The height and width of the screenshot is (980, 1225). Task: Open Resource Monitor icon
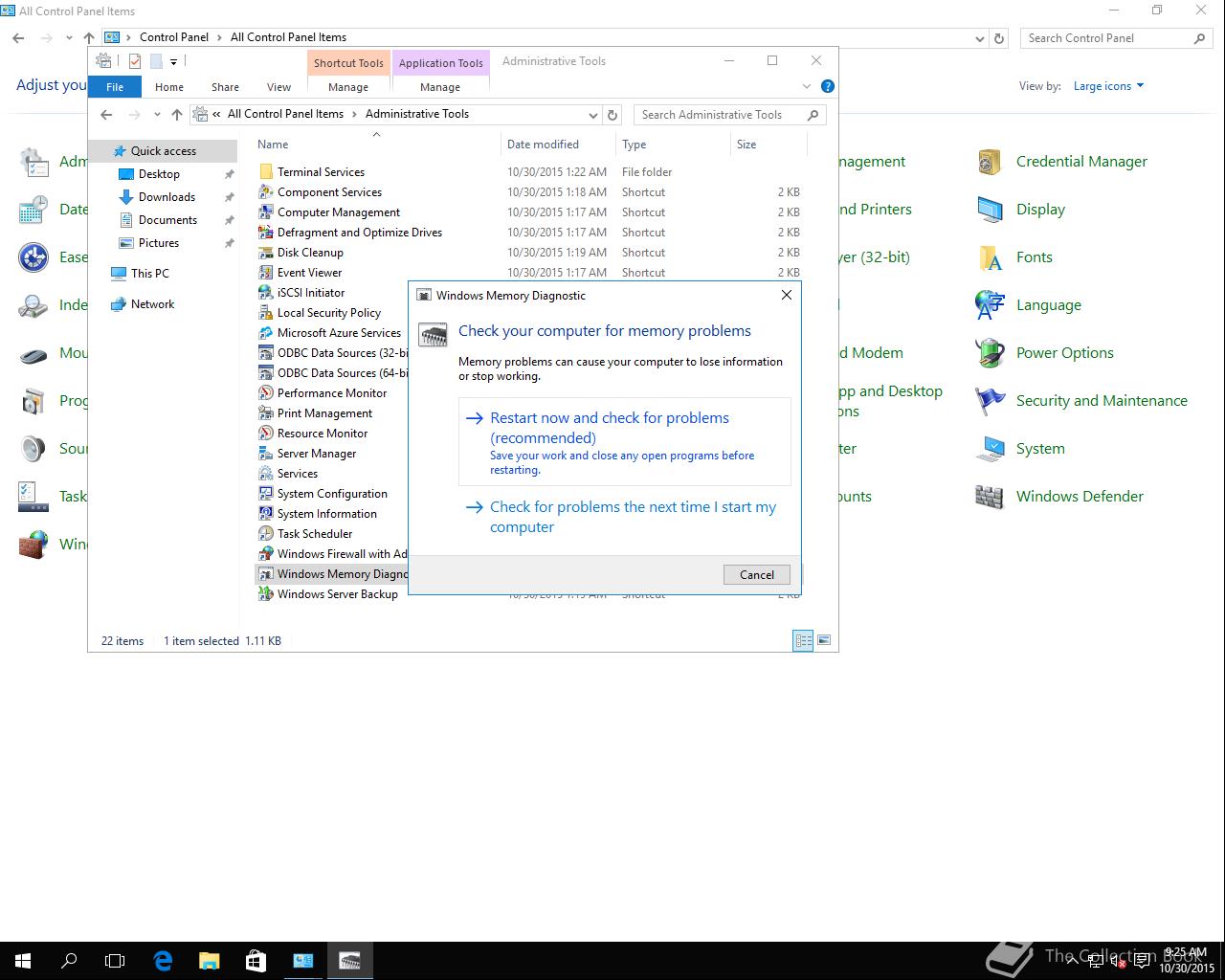point(266,434)
